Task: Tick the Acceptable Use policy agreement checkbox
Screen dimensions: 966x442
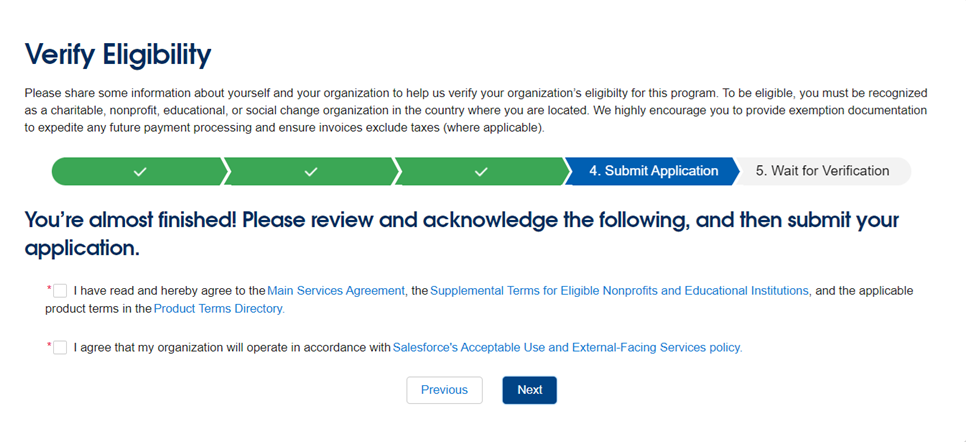Action: coord(60,348)
